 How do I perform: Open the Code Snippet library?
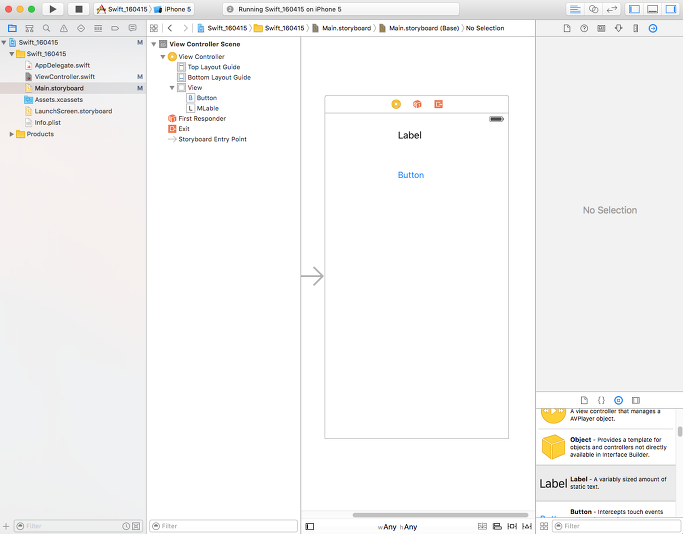(601, 400)
